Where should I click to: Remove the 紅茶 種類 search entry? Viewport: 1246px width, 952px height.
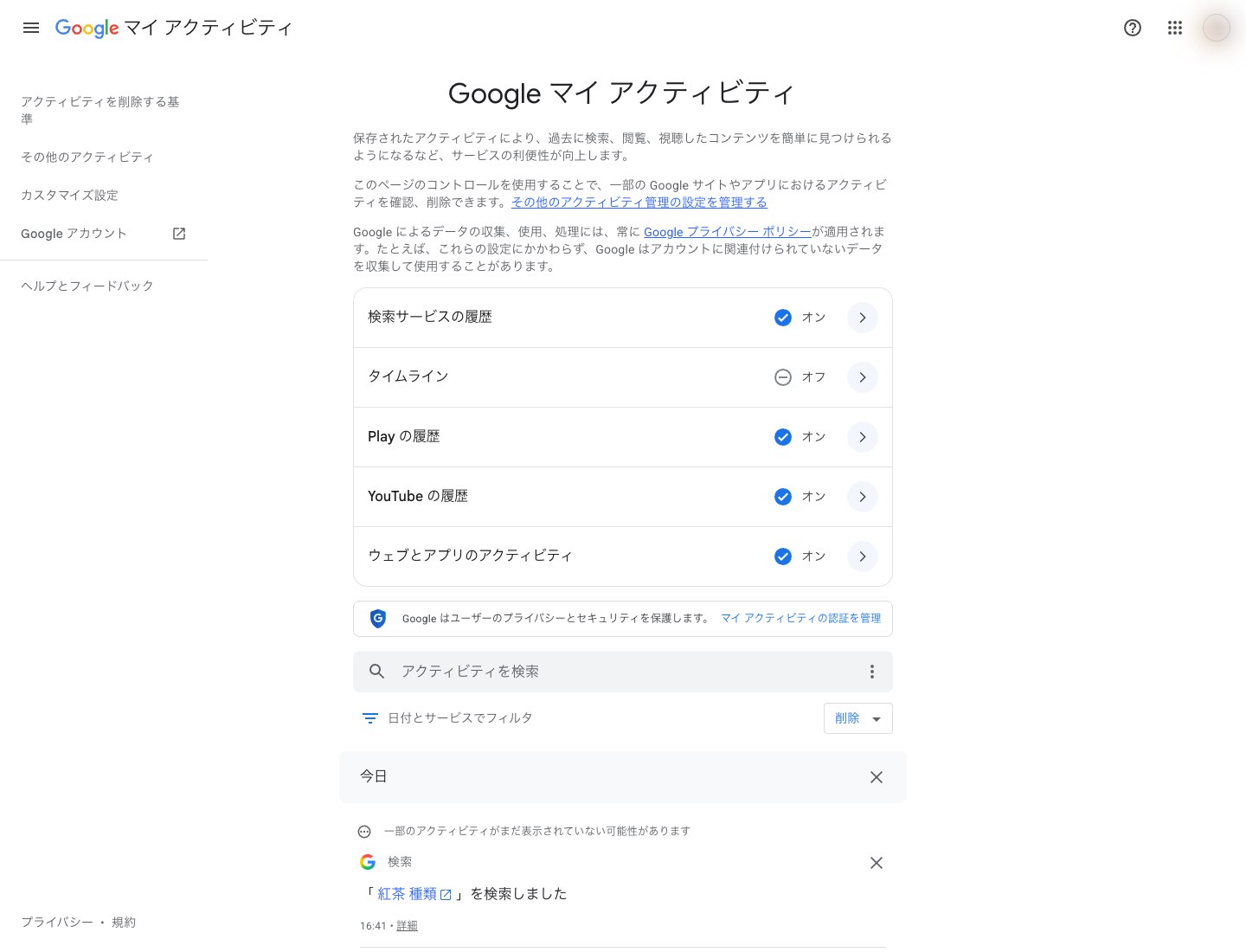877,863
